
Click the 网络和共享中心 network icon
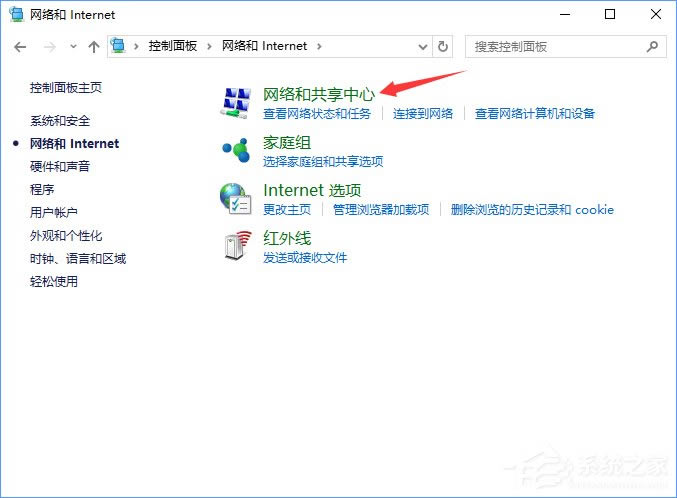(236, 103)
